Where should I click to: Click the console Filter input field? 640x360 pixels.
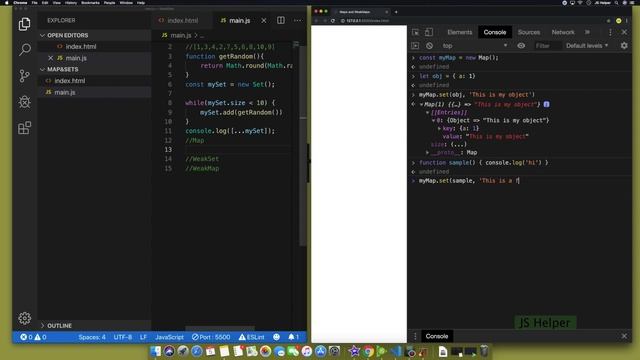[x=547, y=46]
